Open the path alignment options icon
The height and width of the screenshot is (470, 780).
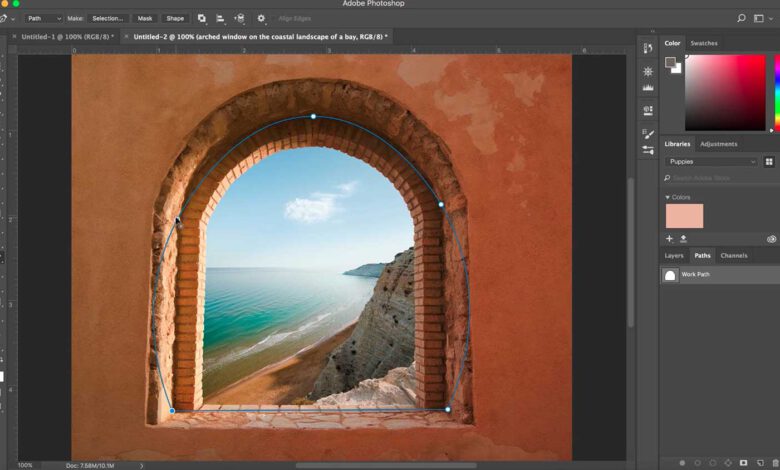pos(220,18)
